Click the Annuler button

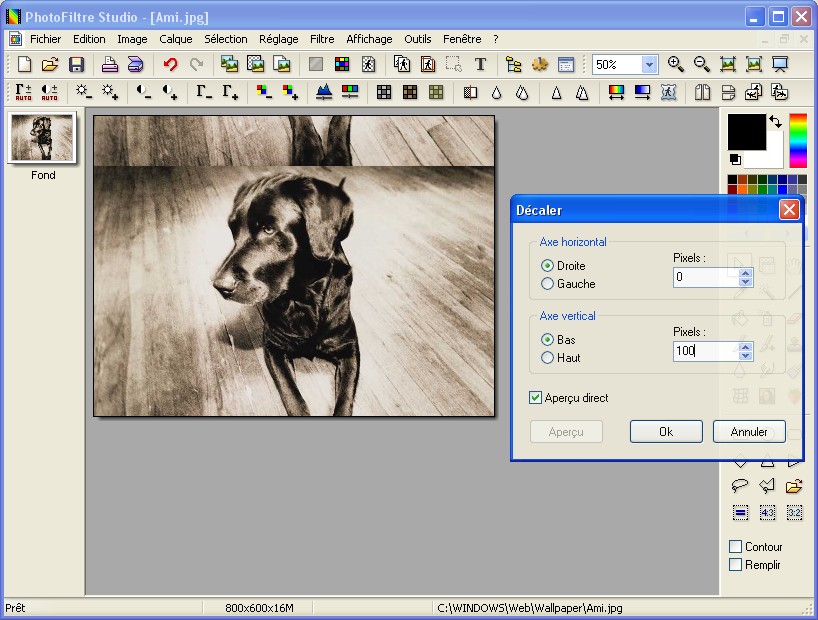749,432
